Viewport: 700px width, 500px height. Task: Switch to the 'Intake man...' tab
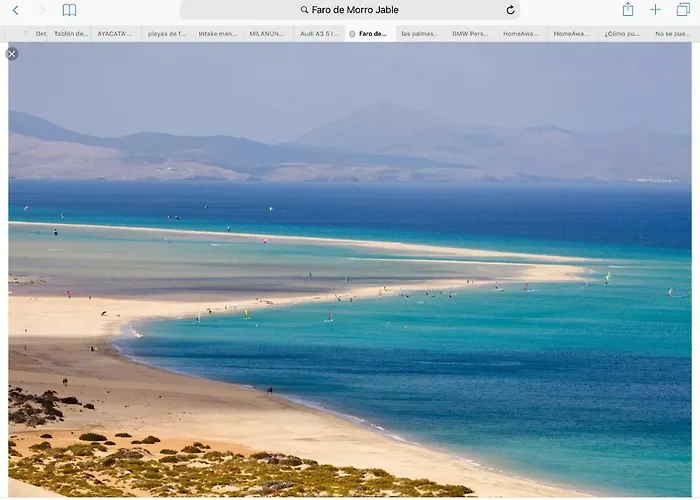click(x=218, y=33)
